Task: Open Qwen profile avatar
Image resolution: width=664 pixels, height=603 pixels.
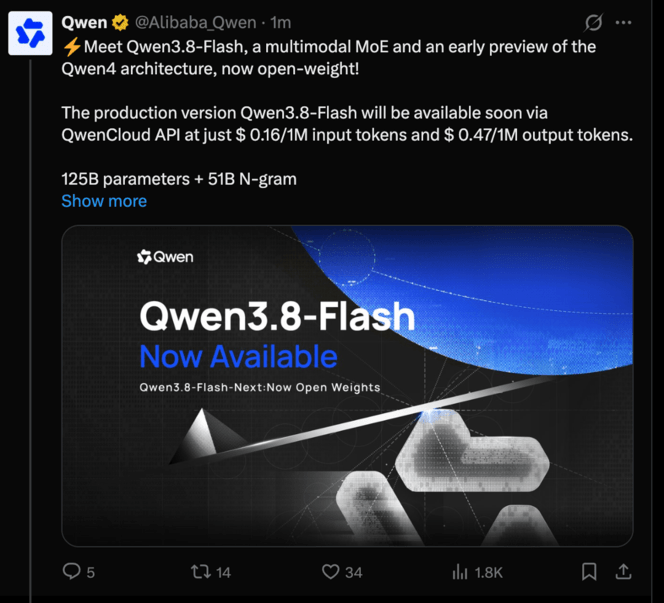Action: (x=30, y=33)
